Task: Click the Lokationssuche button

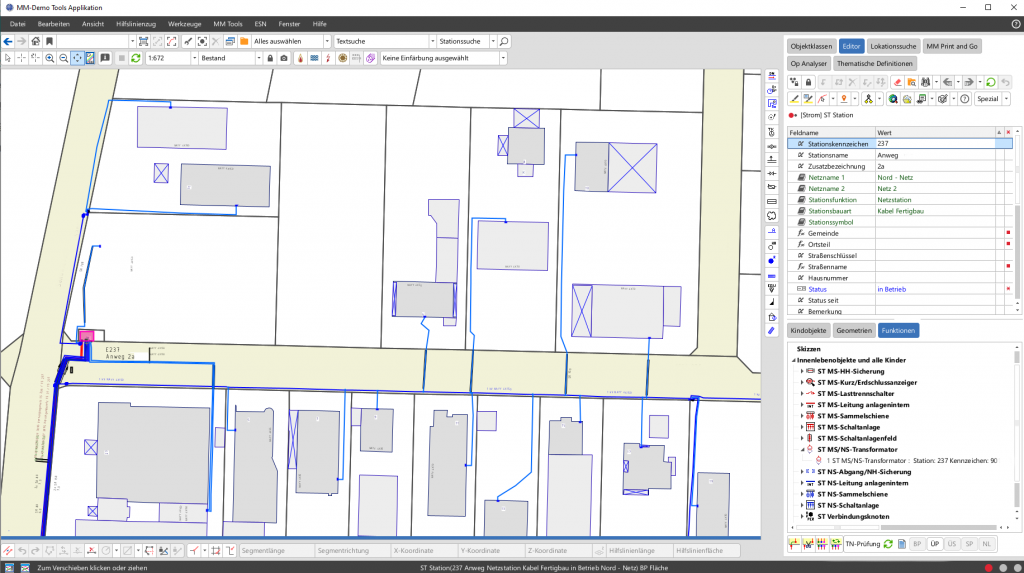Action: point(892,46)
